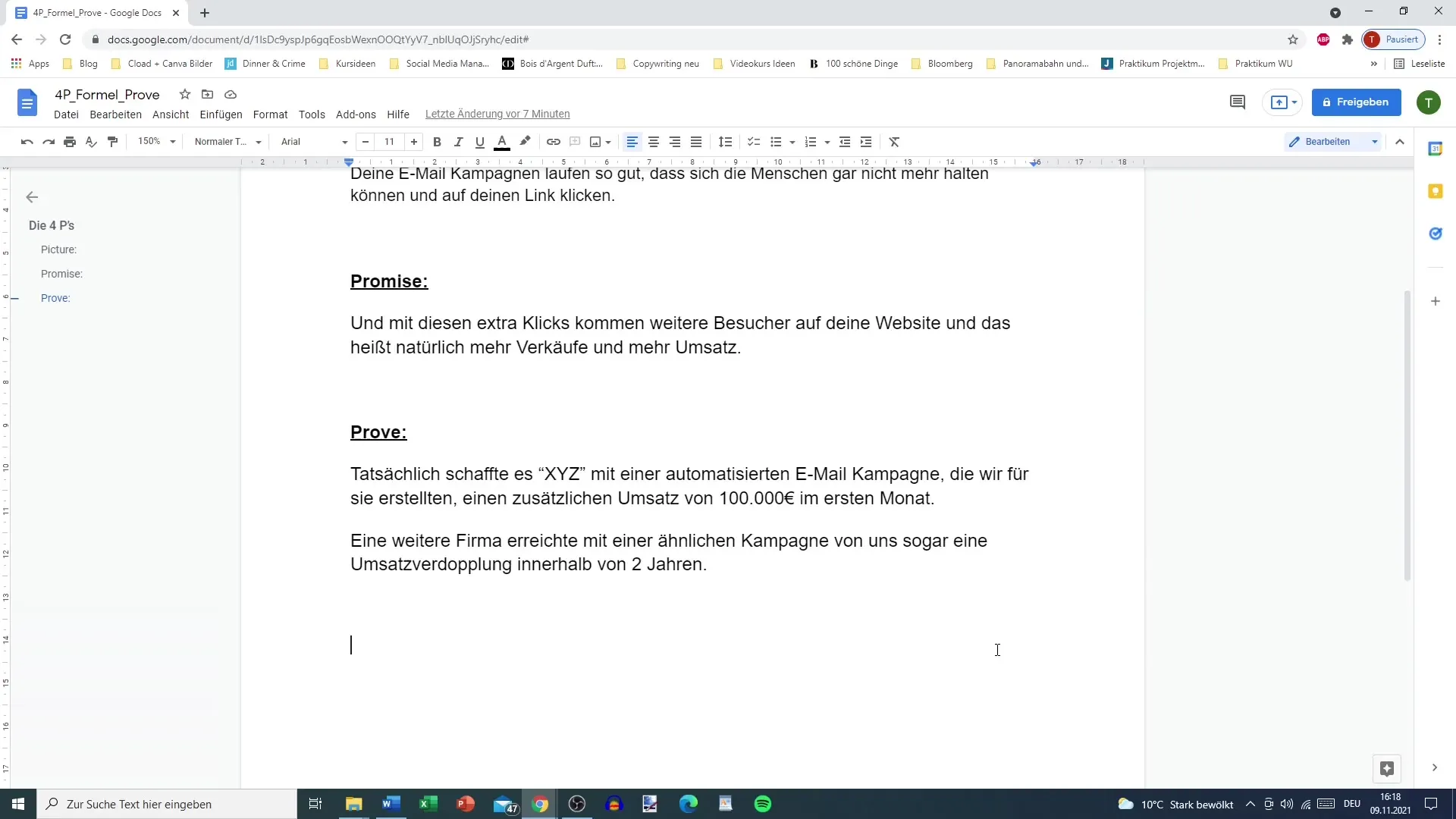Open the Format menu
This screenshot has width=1456, height=819.
click(270, 115)
